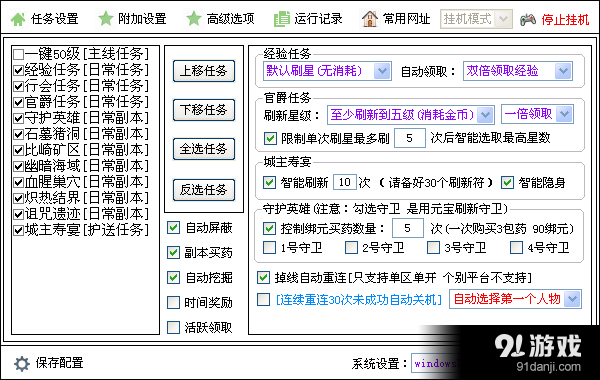Uncheck the 自动屏蔽 option
The width and height of the screenshot is (600, 380).
click(x=173, y=228)
